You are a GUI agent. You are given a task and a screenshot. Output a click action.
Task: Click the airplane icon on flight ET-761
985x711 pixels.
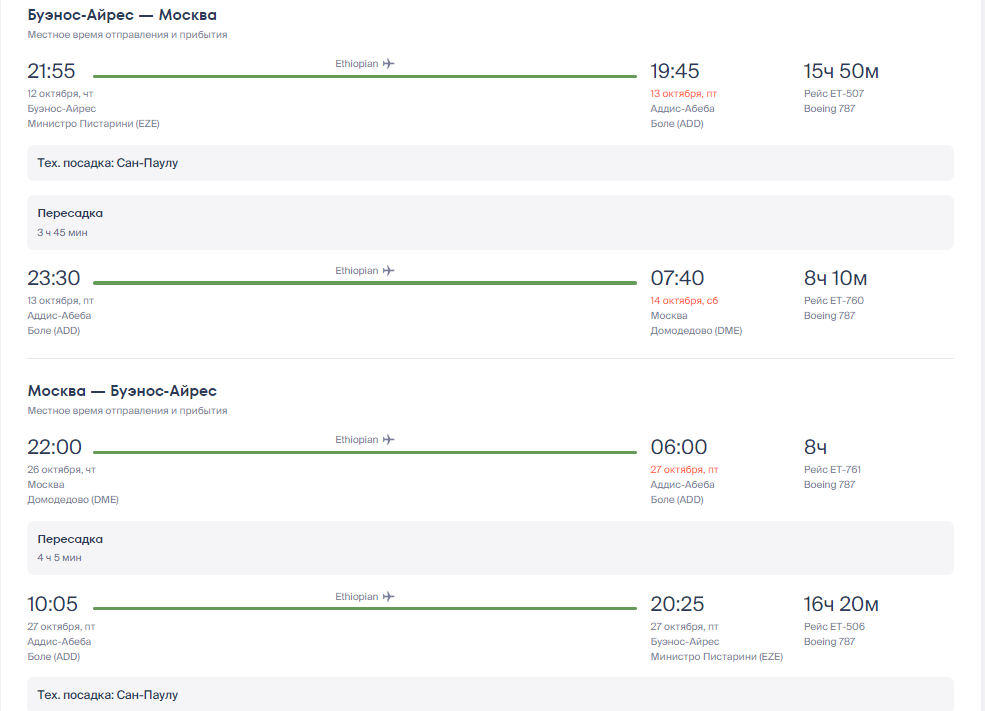[388, 440]
